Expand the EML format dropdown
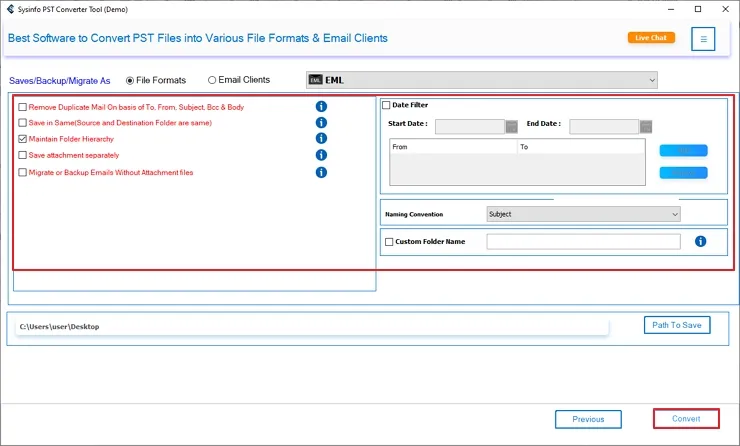The image size is (740, 446). tap(481, 80)
